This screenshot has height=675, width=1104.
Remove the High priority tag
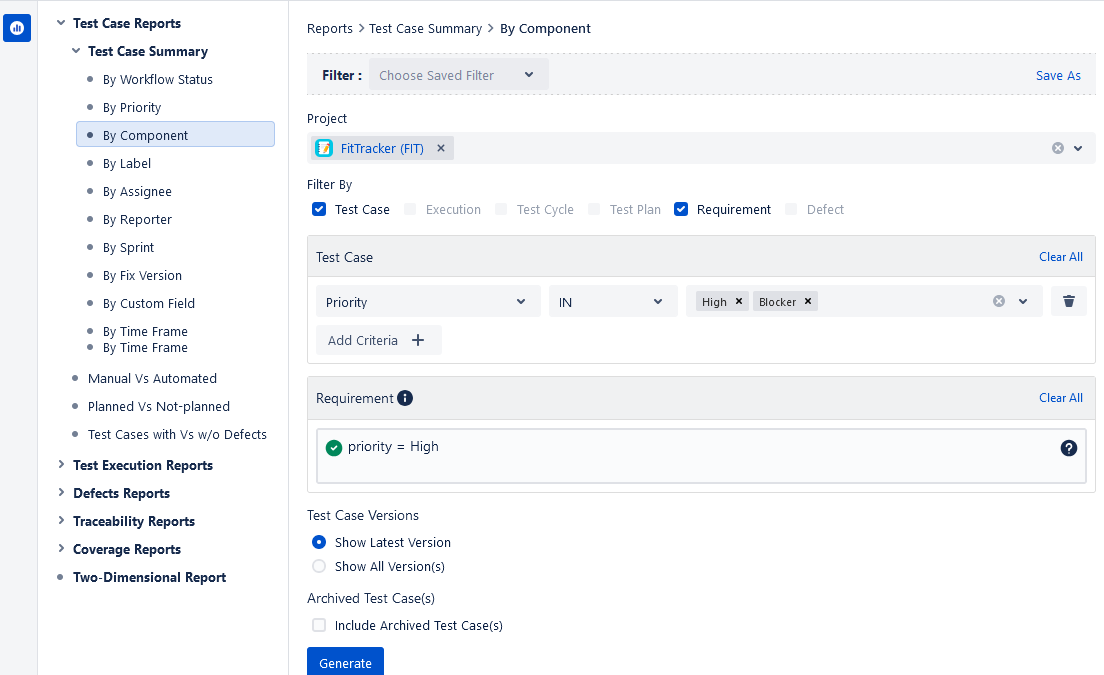739,301
